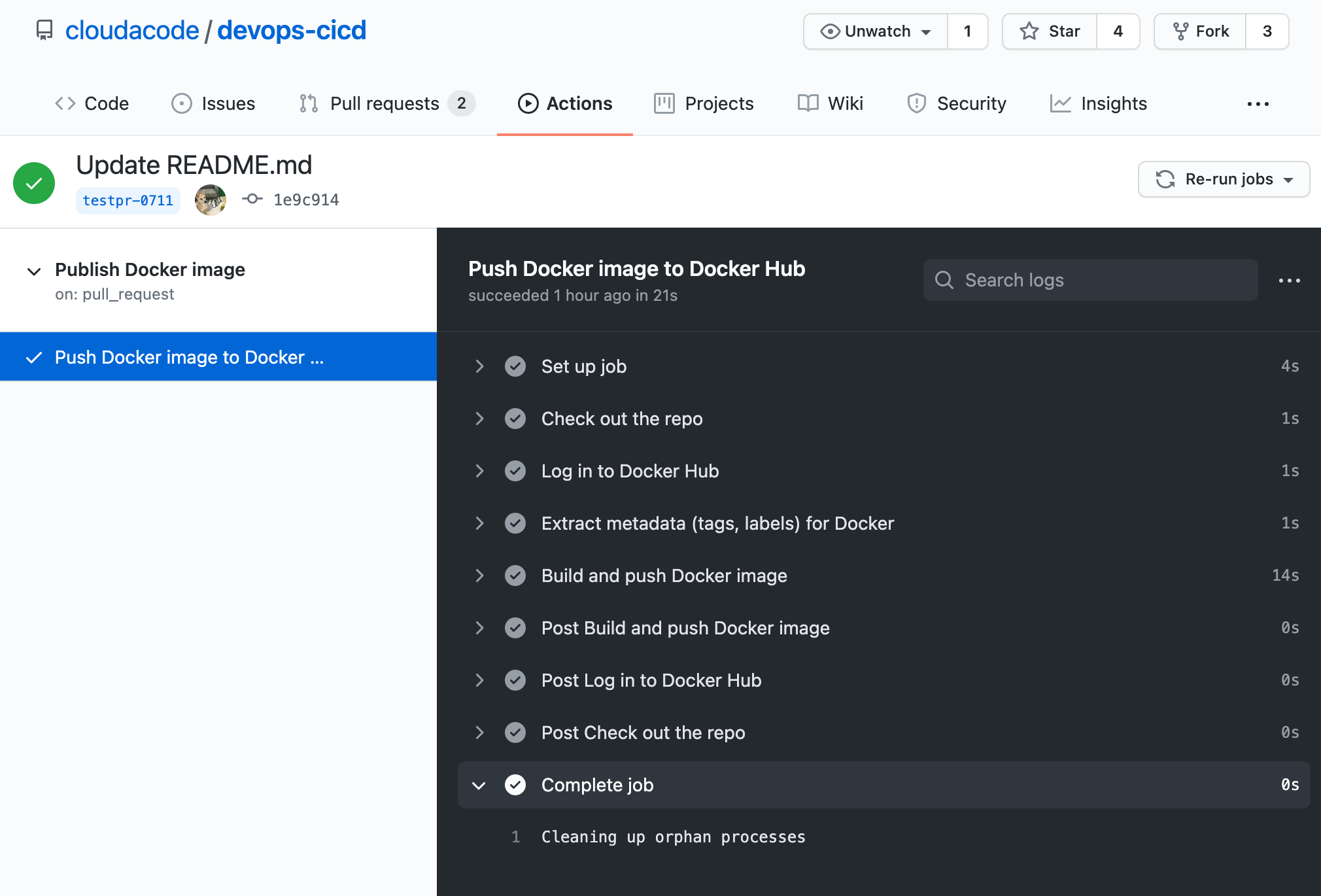Click the check icon beside Extract metadata step

[x=515, y=523]
